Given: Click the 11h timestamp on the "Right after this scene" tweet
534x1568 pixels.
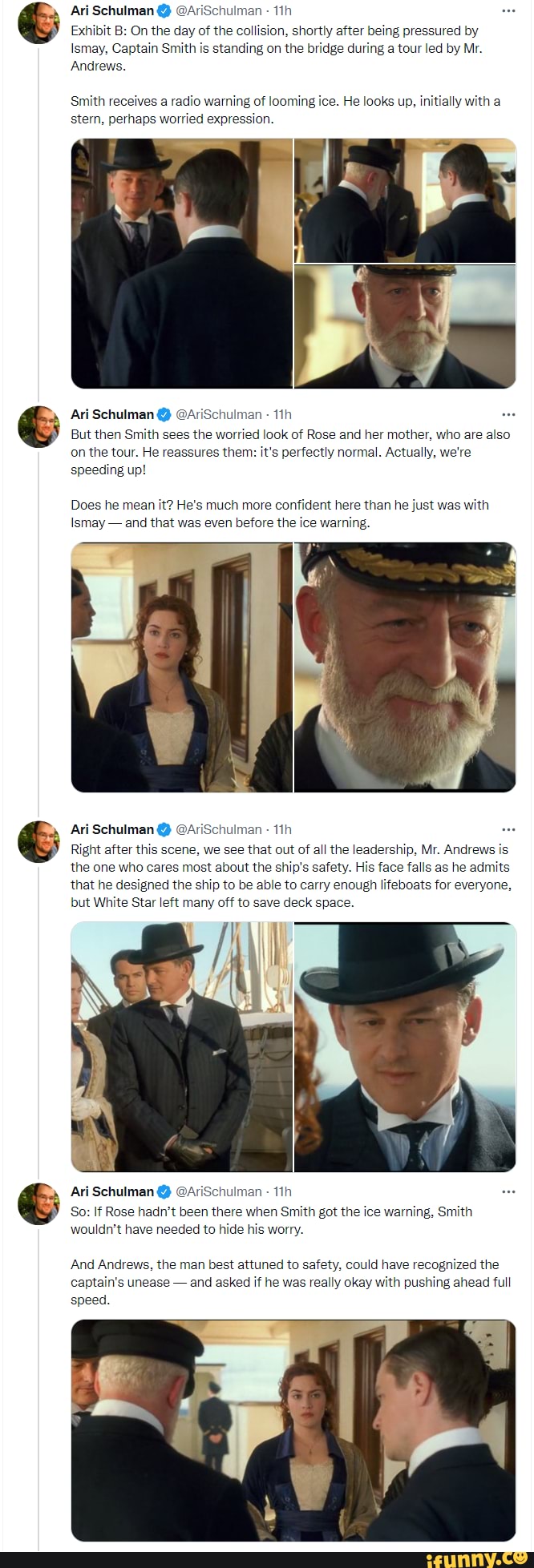Looking at the screenshot, I should (x=282, y=829).
